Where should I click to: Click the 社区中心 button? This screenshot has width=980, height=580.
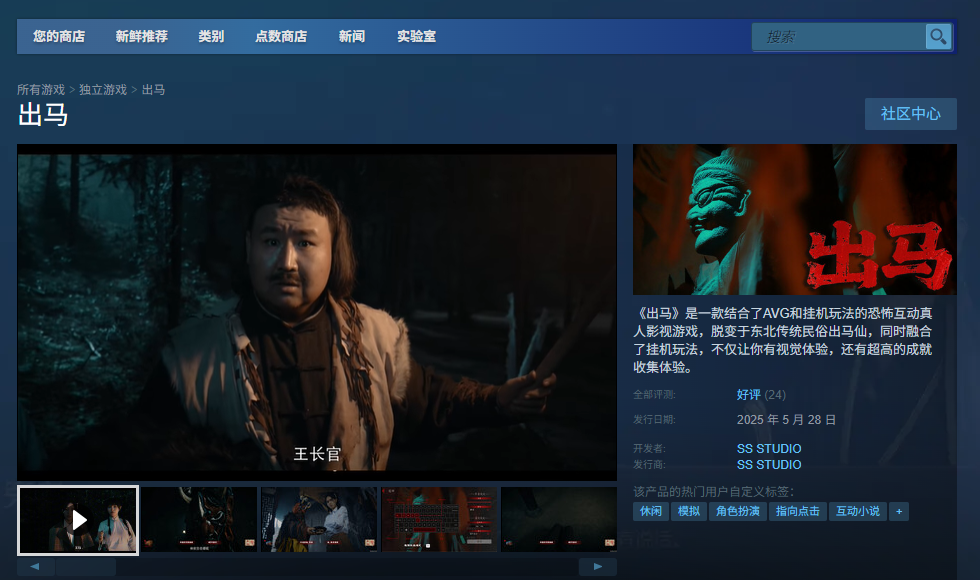click(x=910, y=114)
